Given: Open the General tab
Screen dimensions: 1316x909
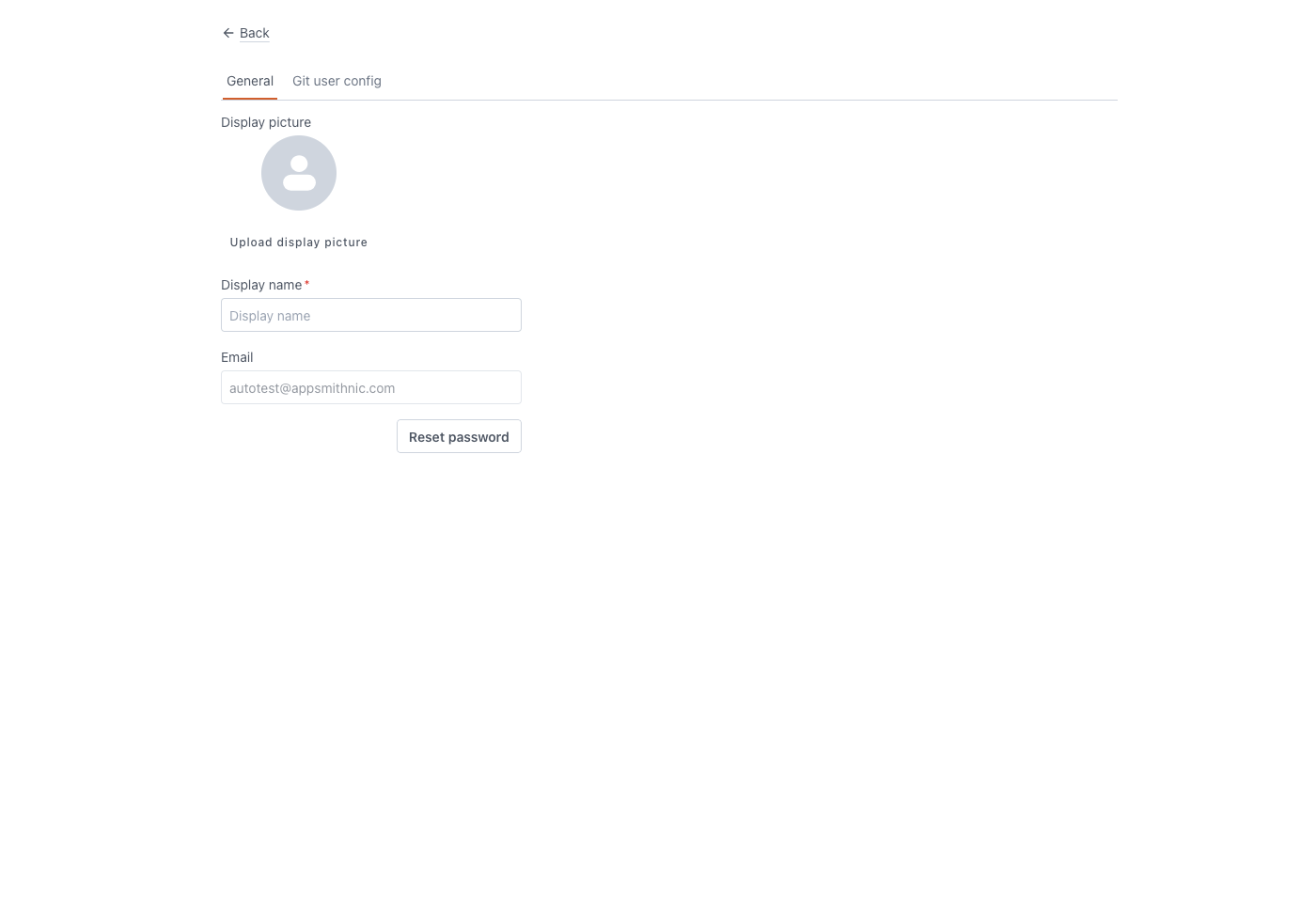Looking at the screenshot, I should (250, 81).
